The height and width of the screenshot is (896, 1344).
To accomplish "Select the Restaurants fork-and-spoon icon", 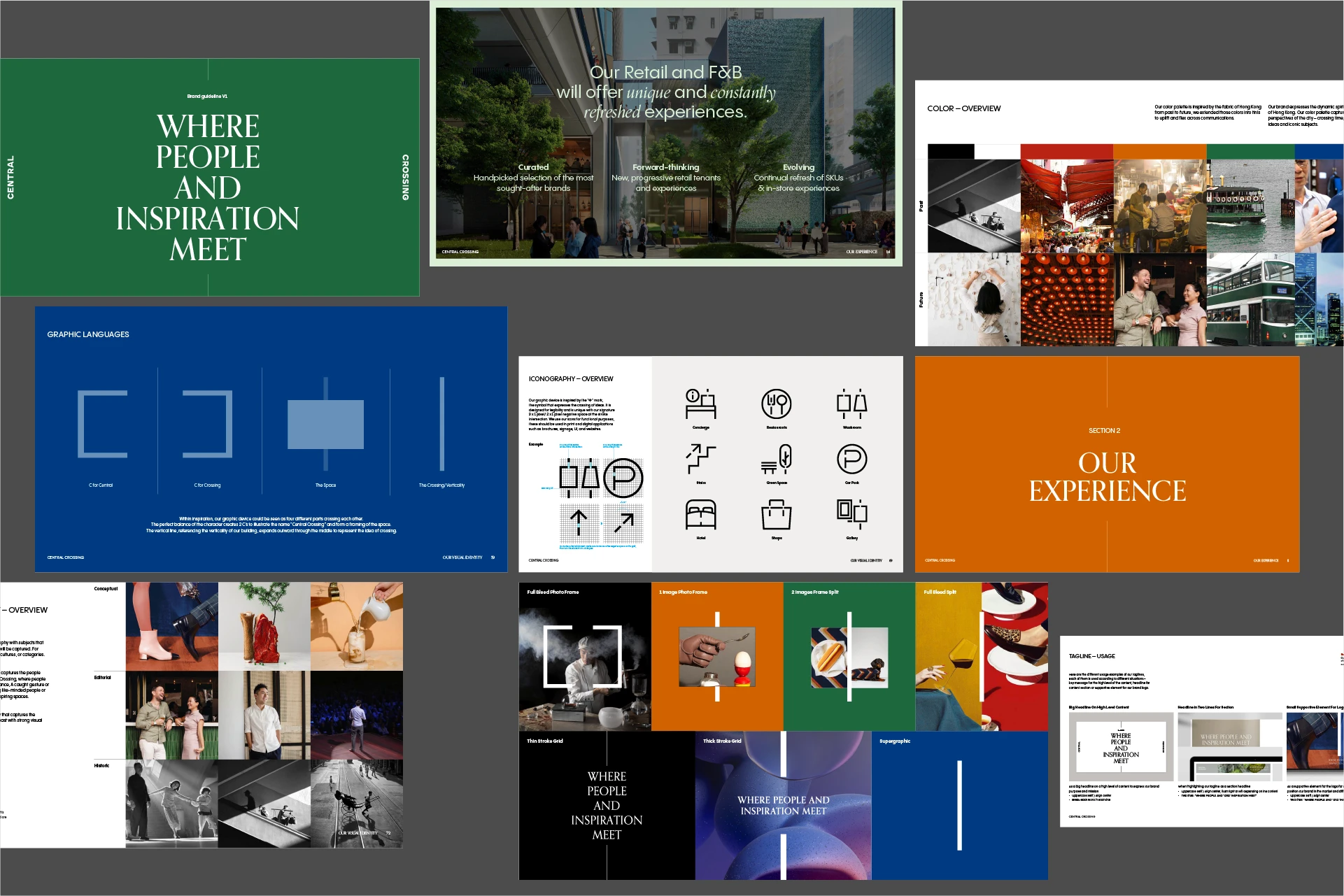I will (776, 404).
